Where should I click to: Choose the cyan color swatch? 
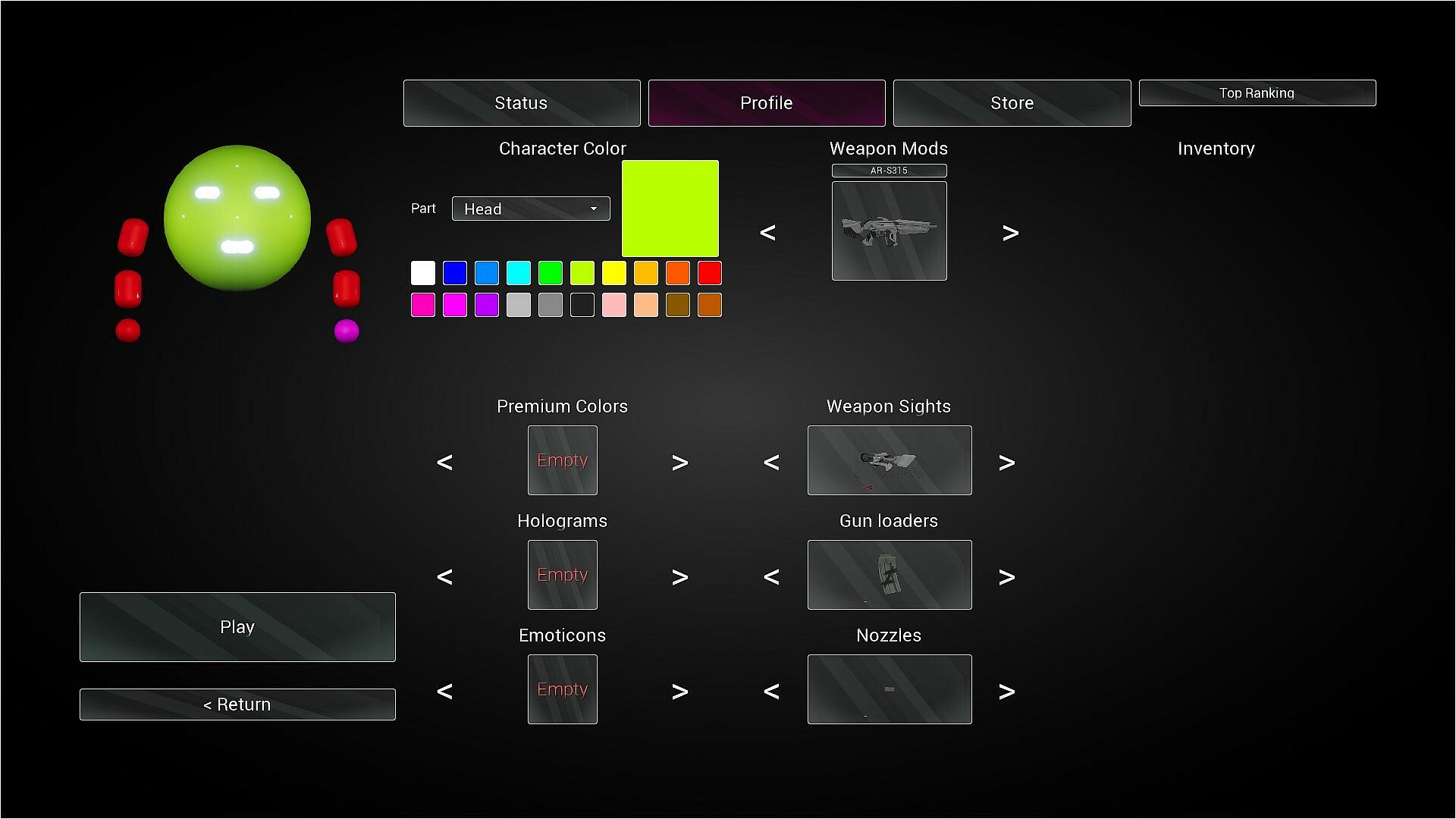coord(519,273)
